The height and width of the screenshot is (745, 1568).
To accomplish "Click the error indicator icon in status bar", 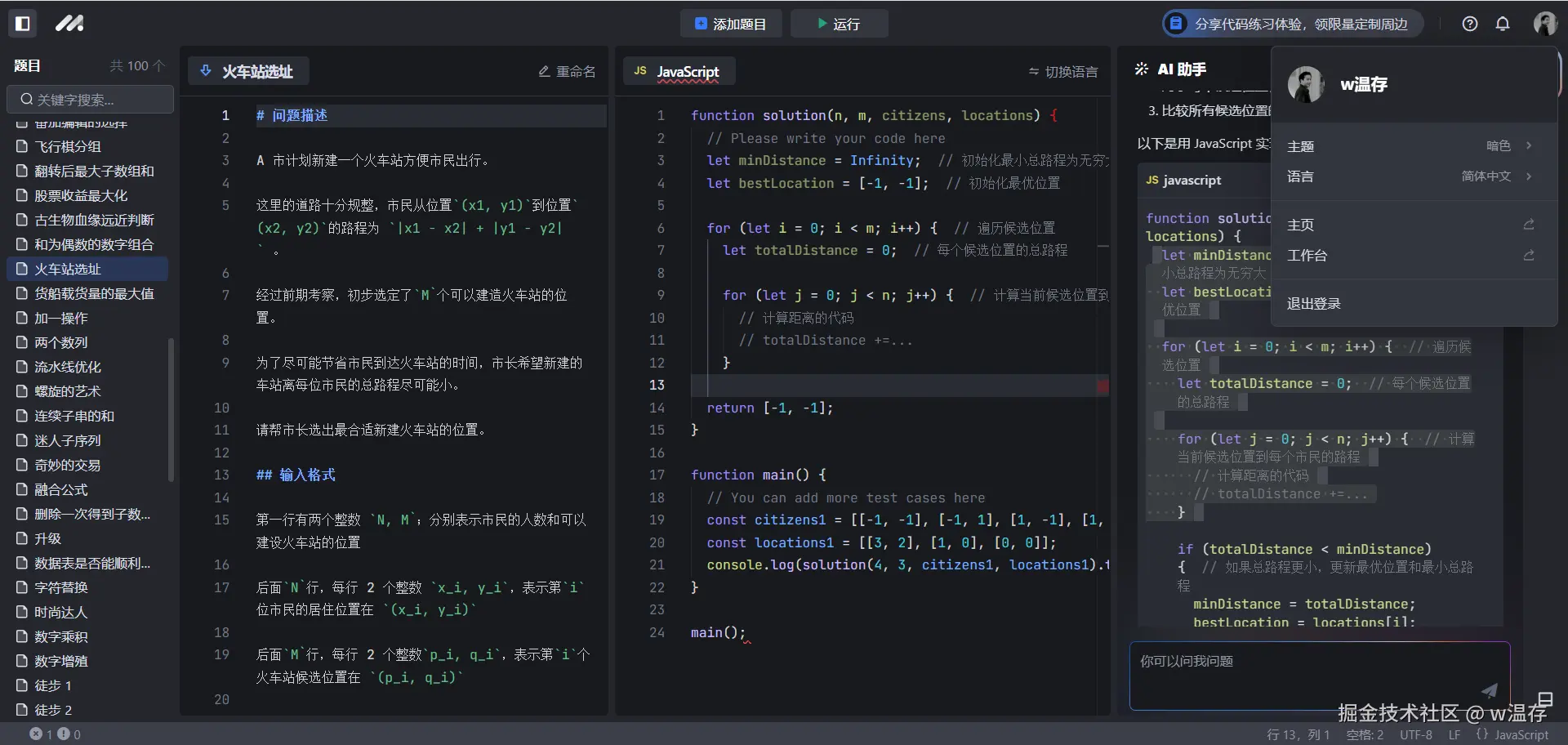I will [x=38, y=734].
